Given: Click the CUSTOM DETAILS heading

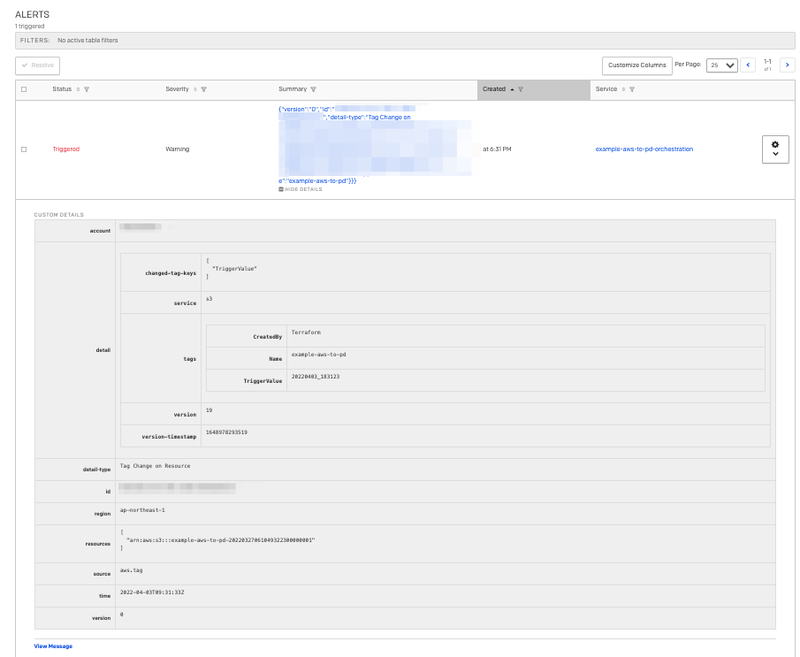Looking at the screenshot, I should tap(59, 215).
